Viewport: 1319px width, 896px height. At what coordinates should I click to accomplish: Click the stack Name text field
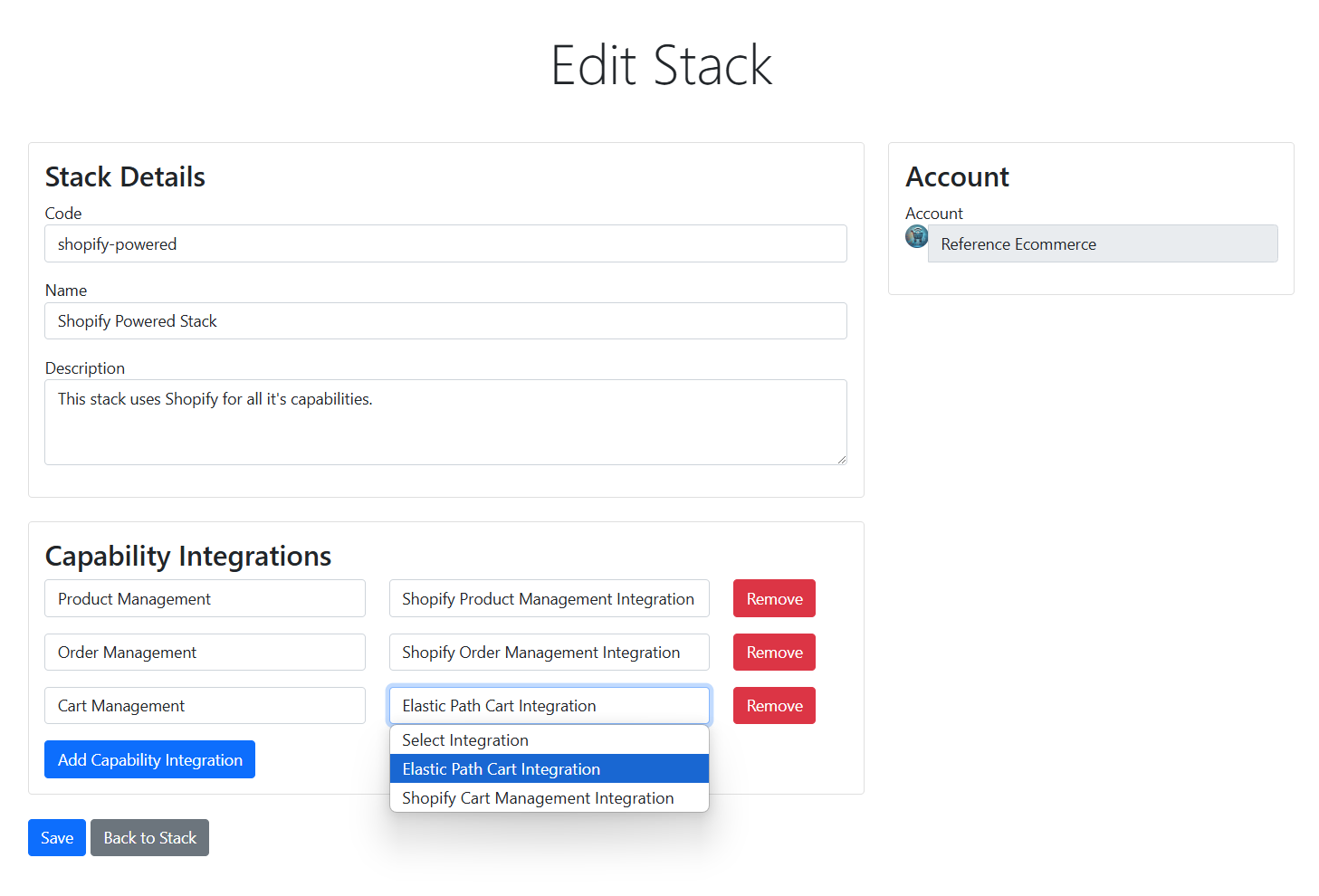[445, 321]
